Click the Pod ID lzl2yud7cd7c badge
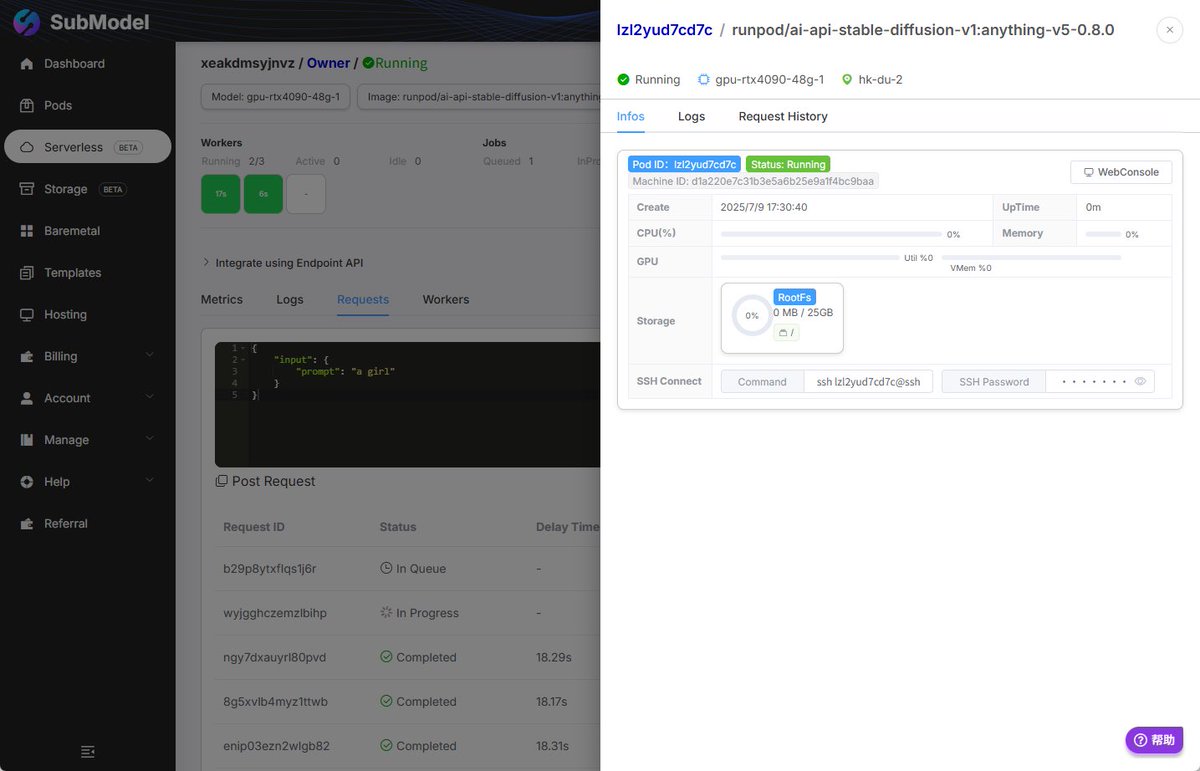 click(684, 164)
